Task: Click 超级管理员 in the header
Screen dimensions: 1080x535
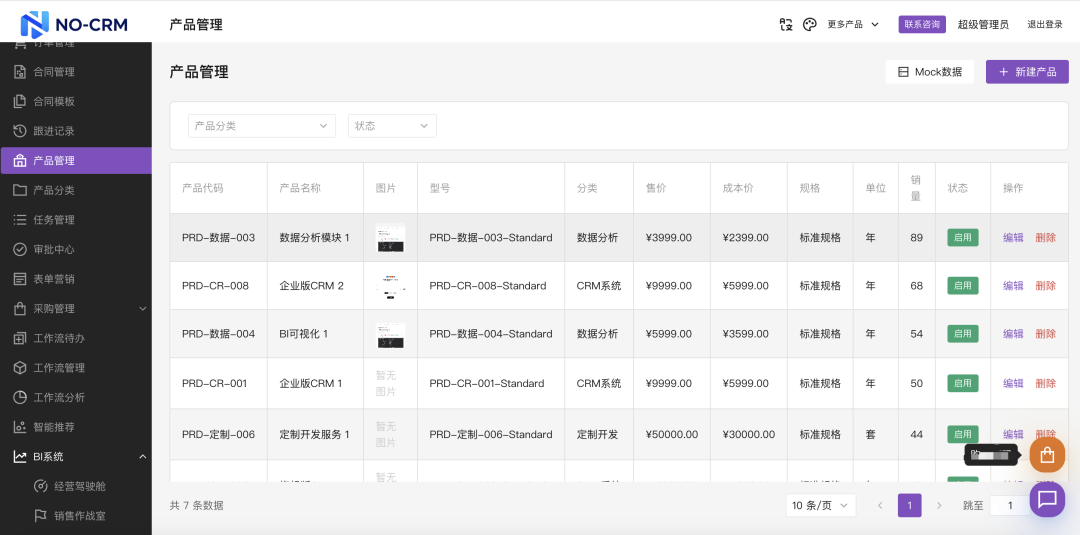Action: [x=983, y=25]
